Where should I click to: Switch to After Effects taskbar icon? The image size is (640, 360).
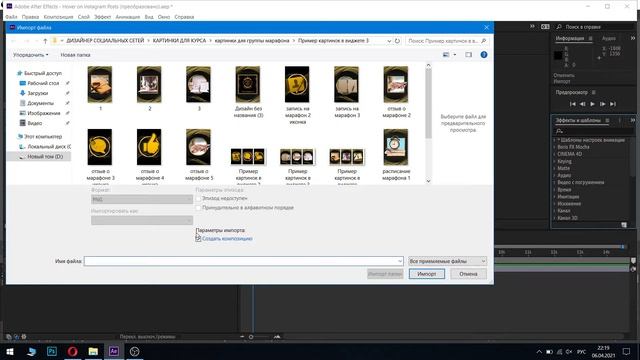pyautogui.click(x=114, y=351)
